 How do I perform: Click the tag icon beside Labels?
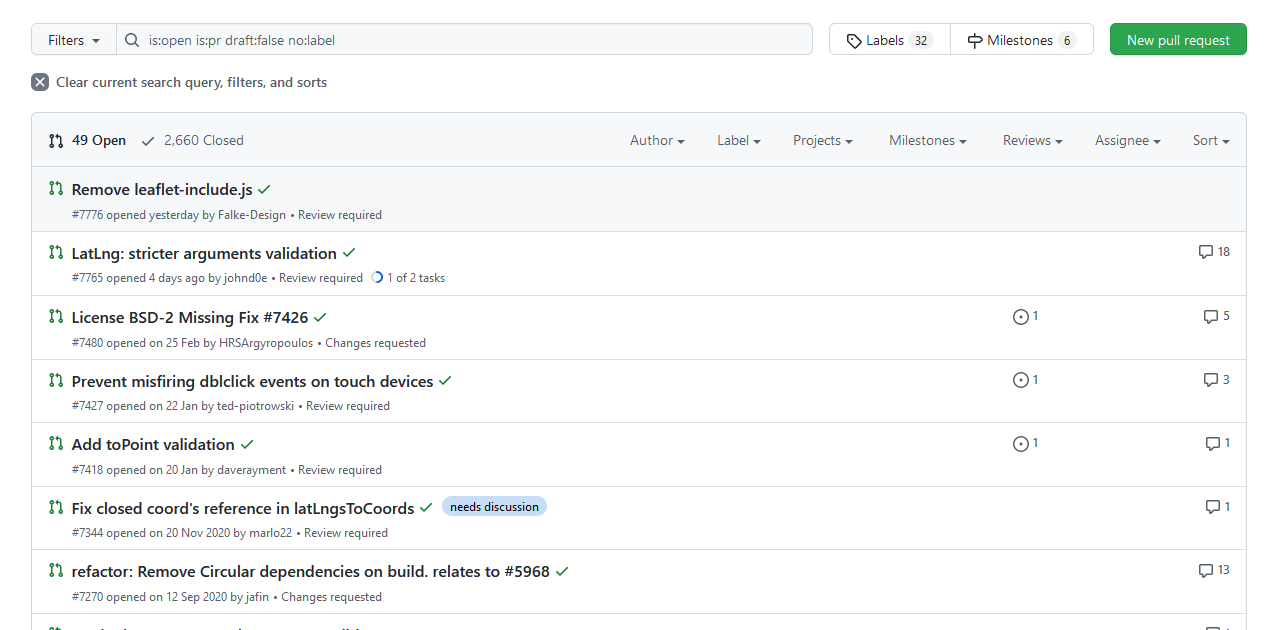pyautogui.click(x=854, y=41)
